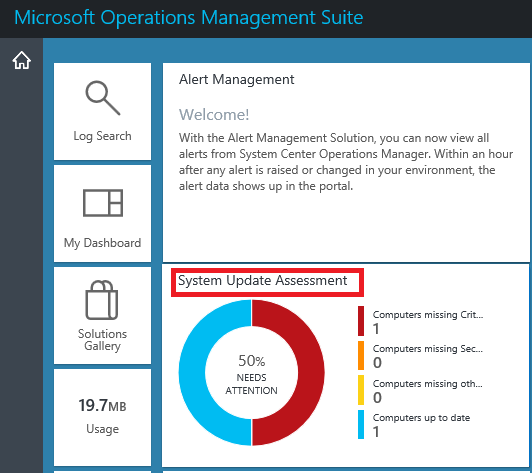Click the yellow other updates legend swatch
This screenshot has width=532, height=473.
[361, 390]
